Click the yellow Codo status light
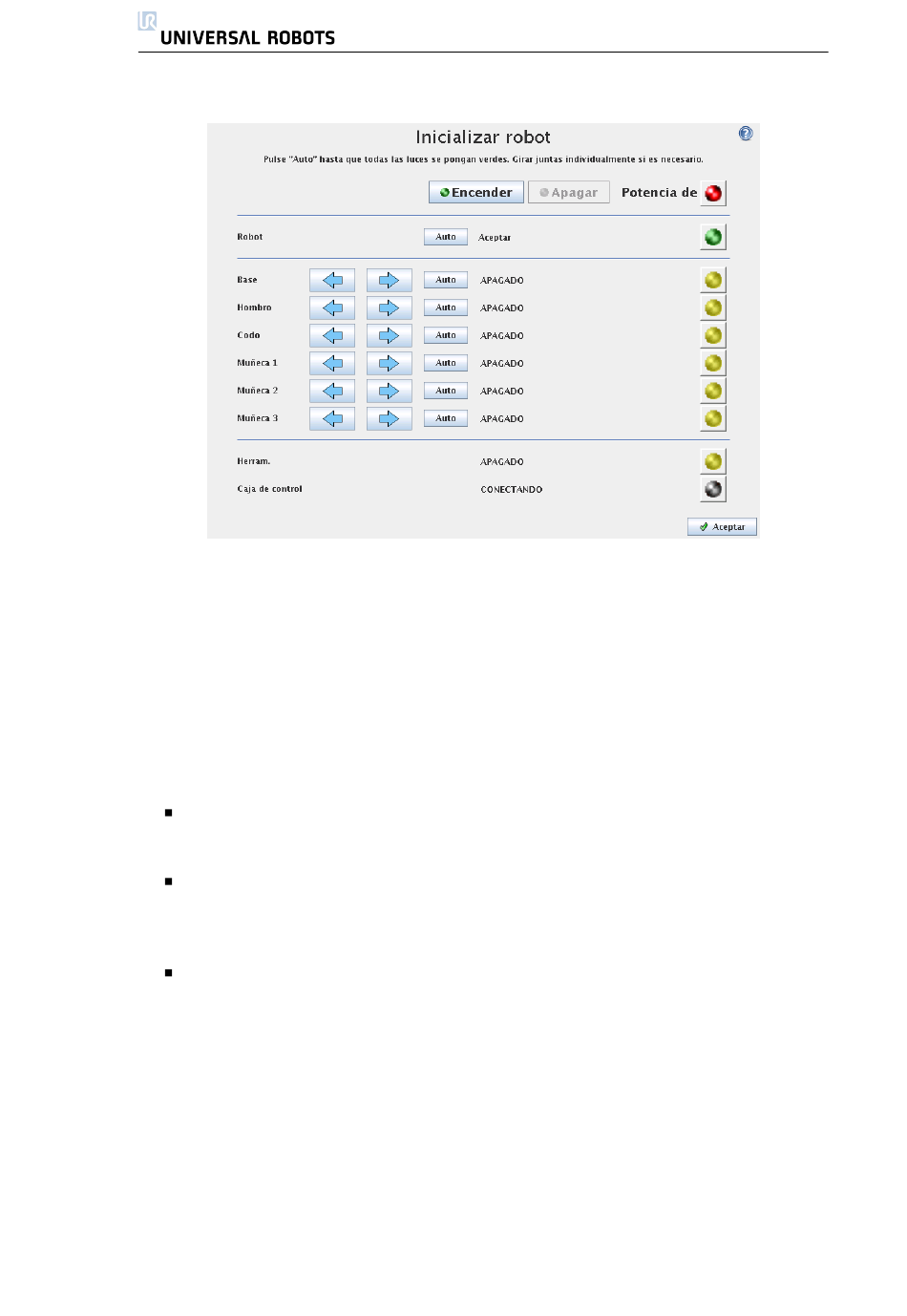 713,335
